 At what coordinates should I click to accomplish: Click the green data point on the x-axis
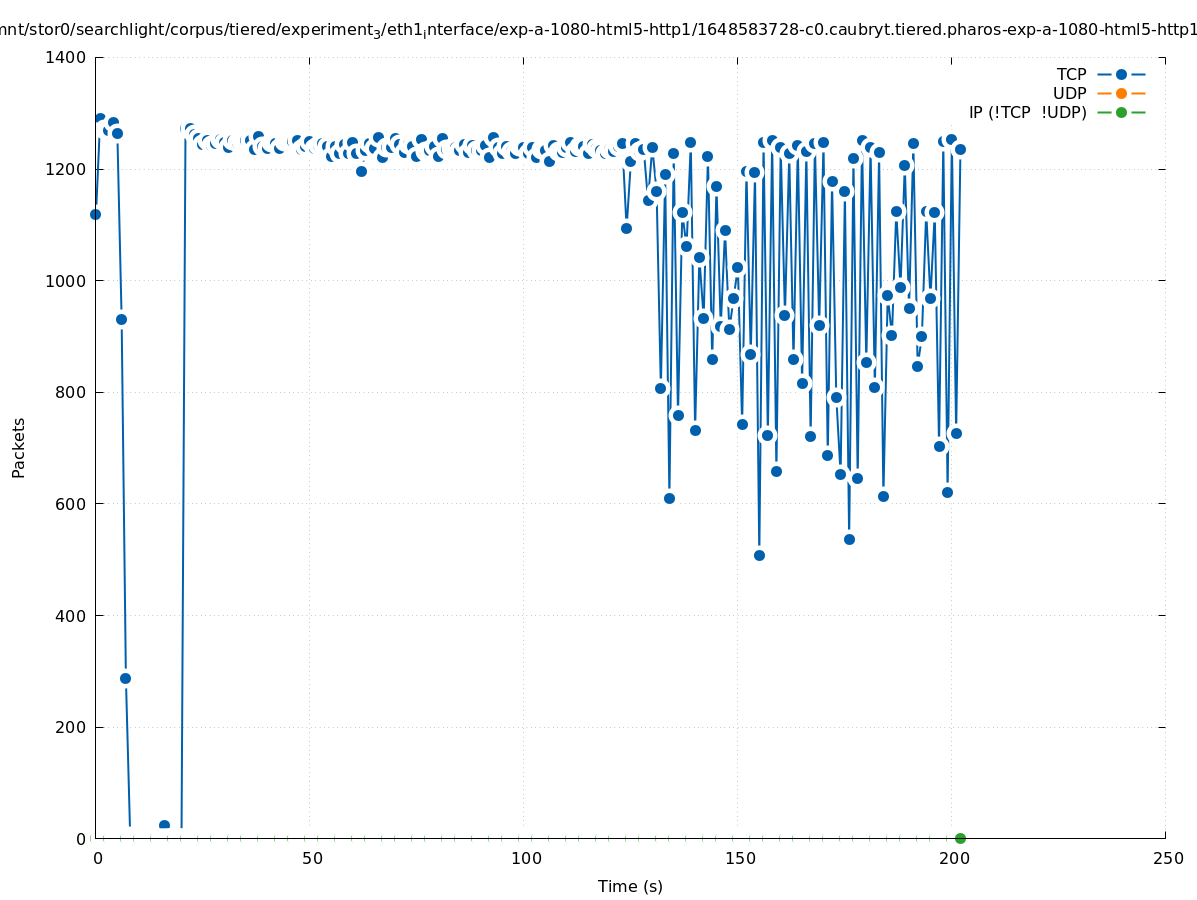960,838
